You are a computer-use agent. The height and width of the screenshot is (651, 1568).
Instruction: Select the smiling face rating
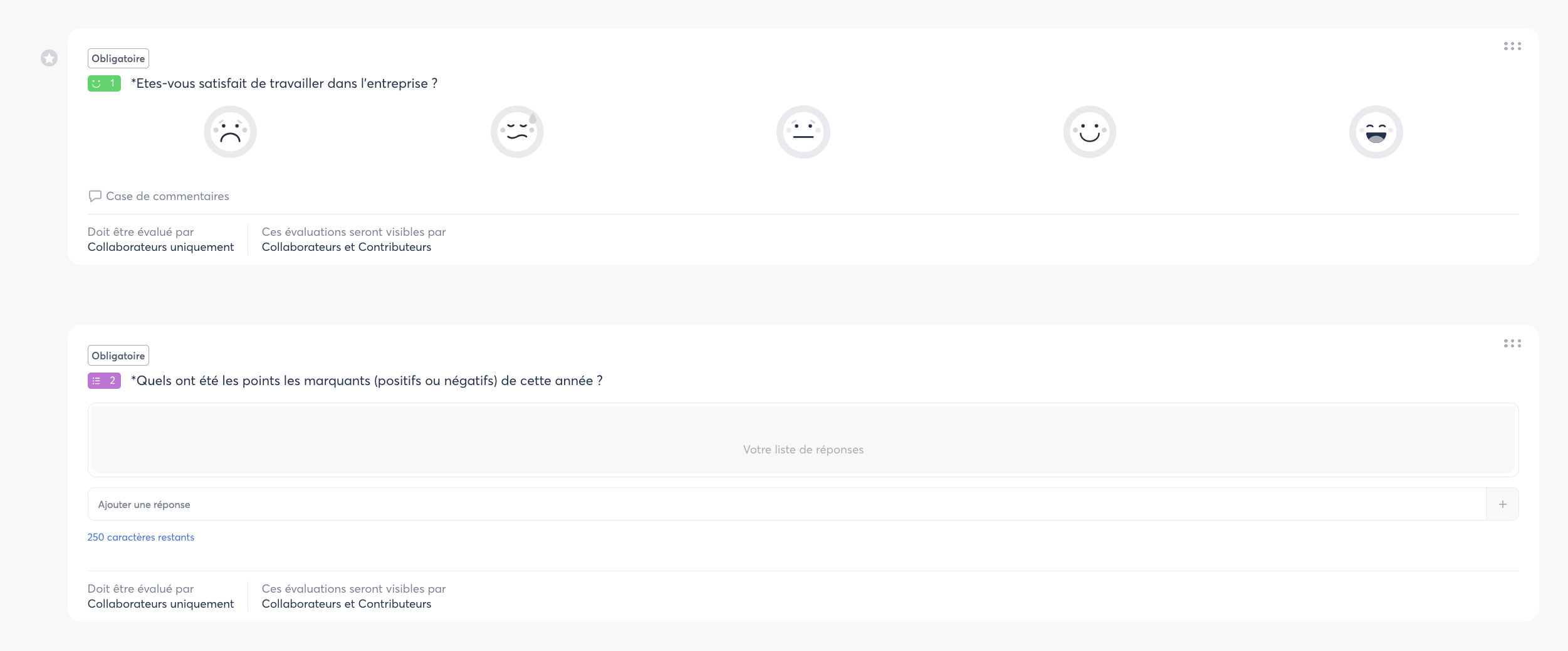point(1089,132)
